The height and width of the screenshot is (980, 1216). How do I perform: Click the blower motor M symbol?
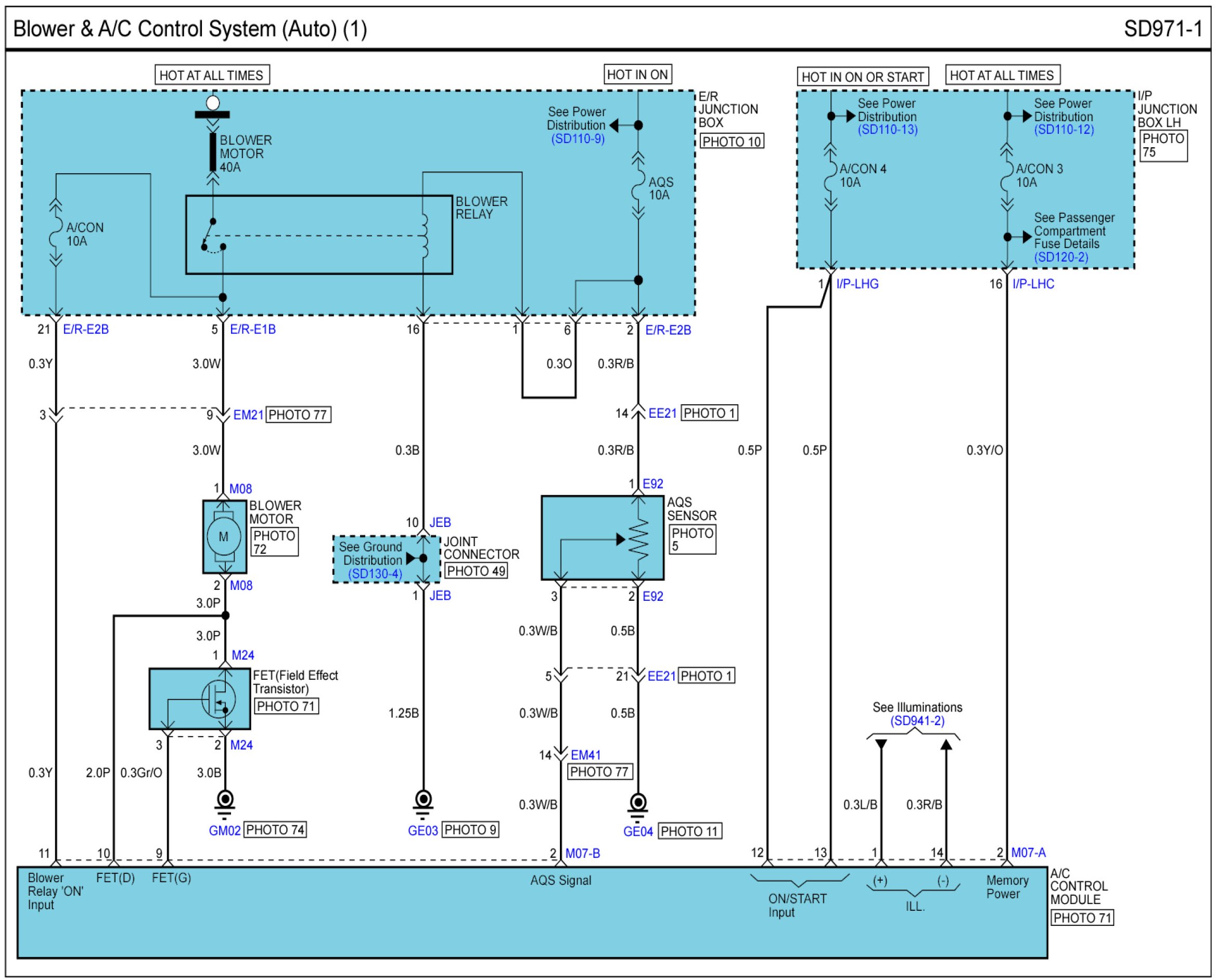point(224,536)
